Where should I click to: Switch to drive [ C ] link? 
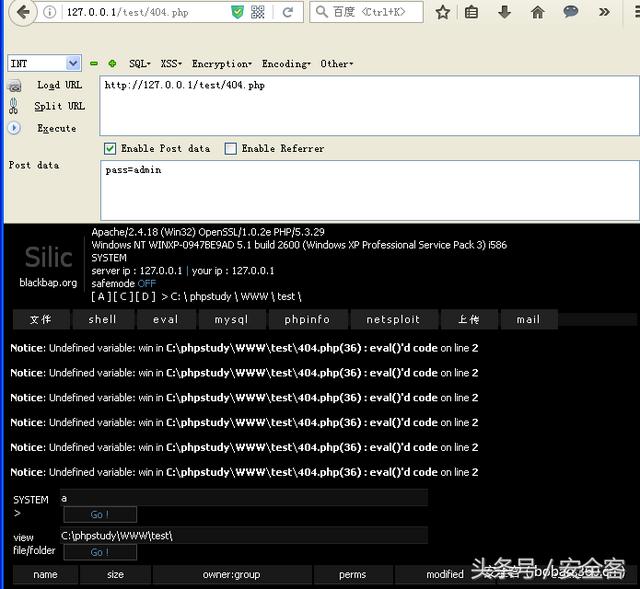123,297
